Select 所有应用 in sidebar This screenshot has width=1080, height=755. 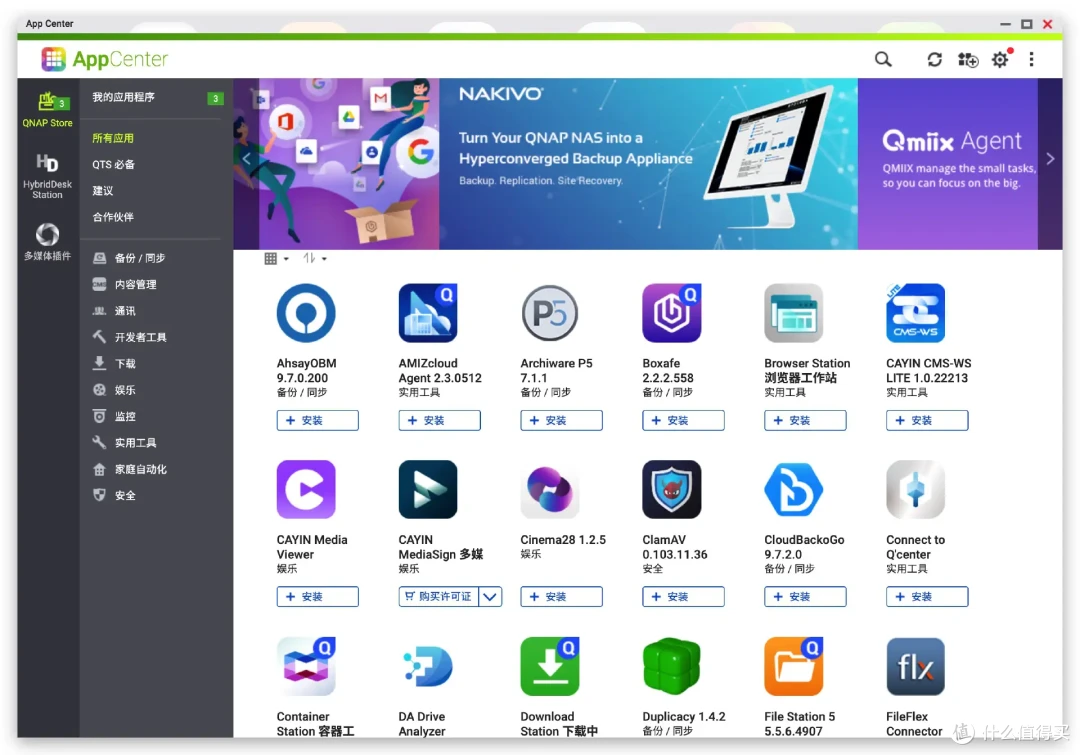pyautogui.click(x=113, y=138)
